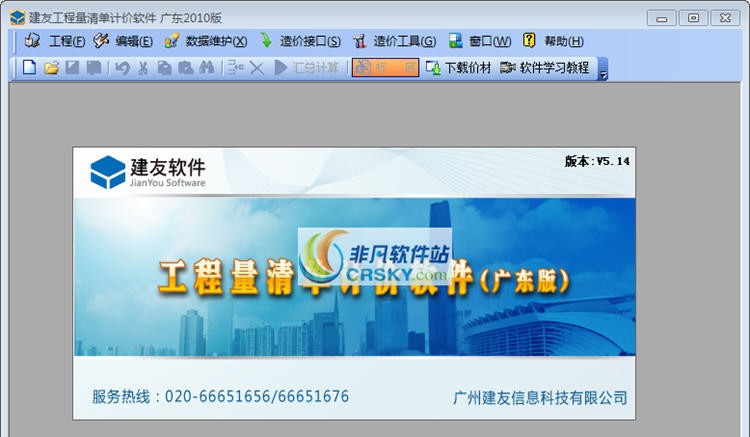Viewport: 750px width, 437px height.
Task: Click the pencil icon beside 编辑 menu
Action: pos(101,41)
